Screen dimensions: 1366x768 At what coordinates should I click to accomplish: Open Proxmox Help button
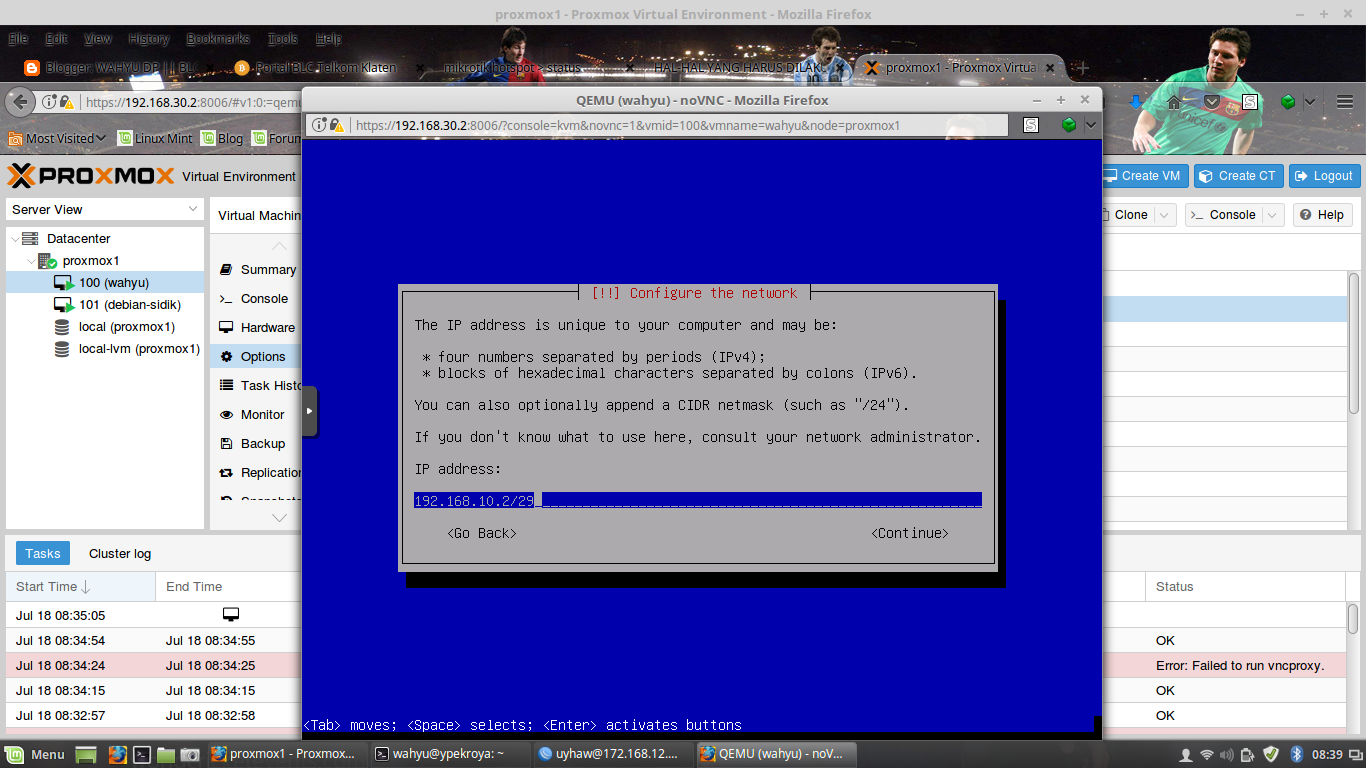(x=1322, y=215)
